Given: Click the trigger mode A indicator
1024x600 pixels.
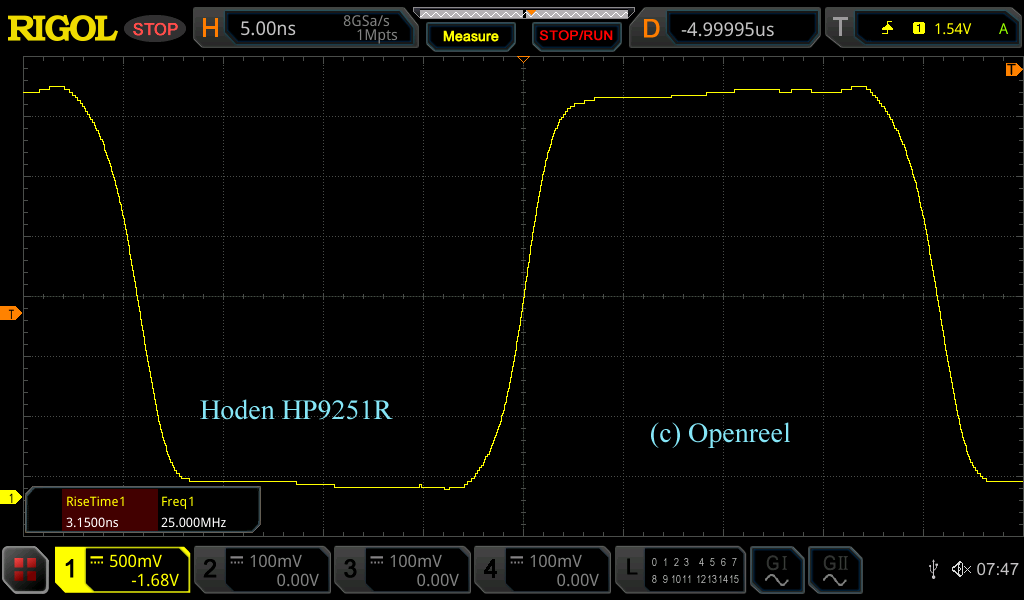Looking at the screenshot, I should click(1003, 29).
